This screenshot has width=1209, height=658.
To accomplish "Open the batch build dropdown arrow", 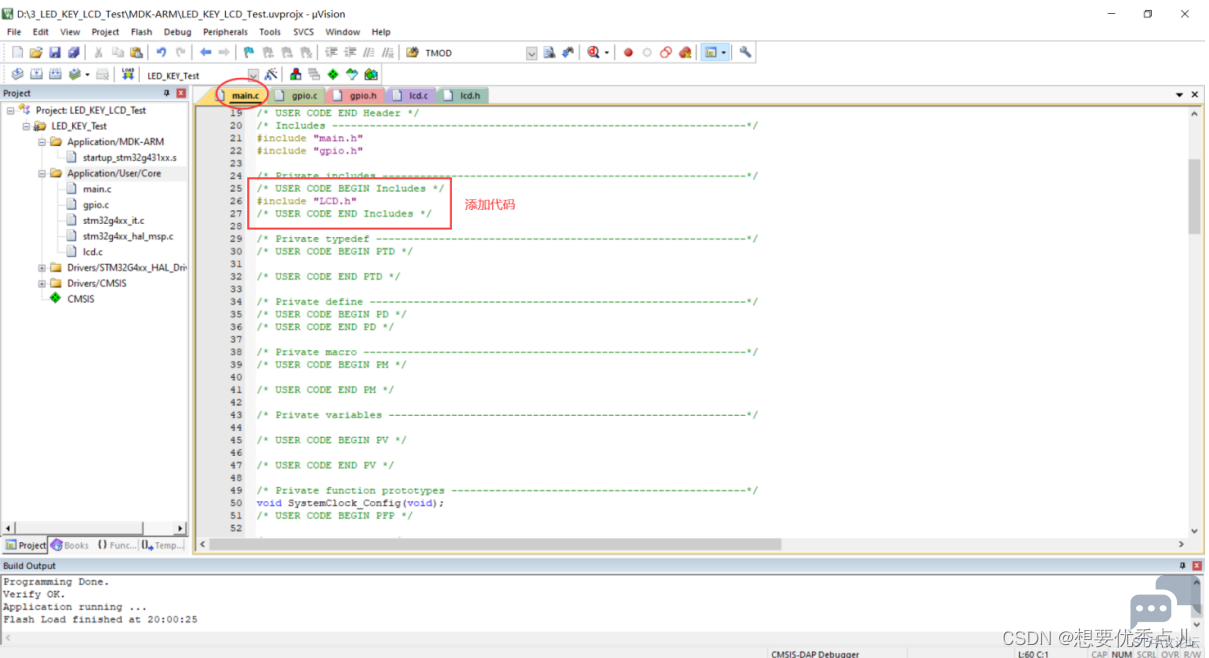I will pos(87,74).
